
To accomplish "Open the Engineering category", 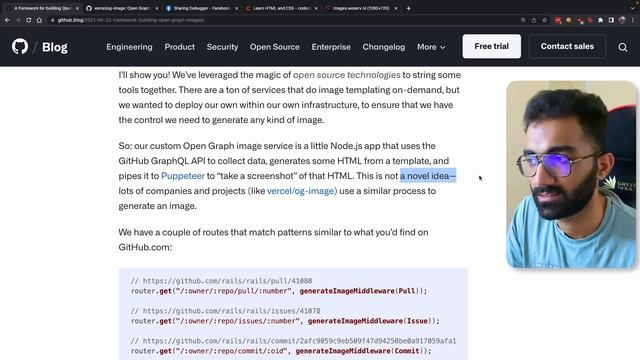I will click(x=129, y=47).
